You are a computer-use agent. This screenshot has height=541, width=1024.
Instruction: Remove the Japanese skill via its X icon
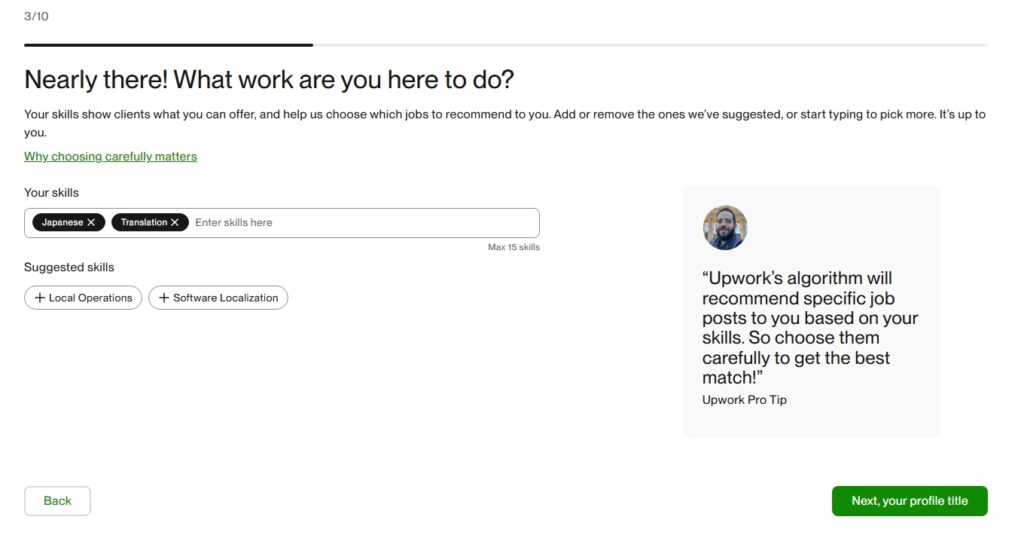(x=91, y=223)
